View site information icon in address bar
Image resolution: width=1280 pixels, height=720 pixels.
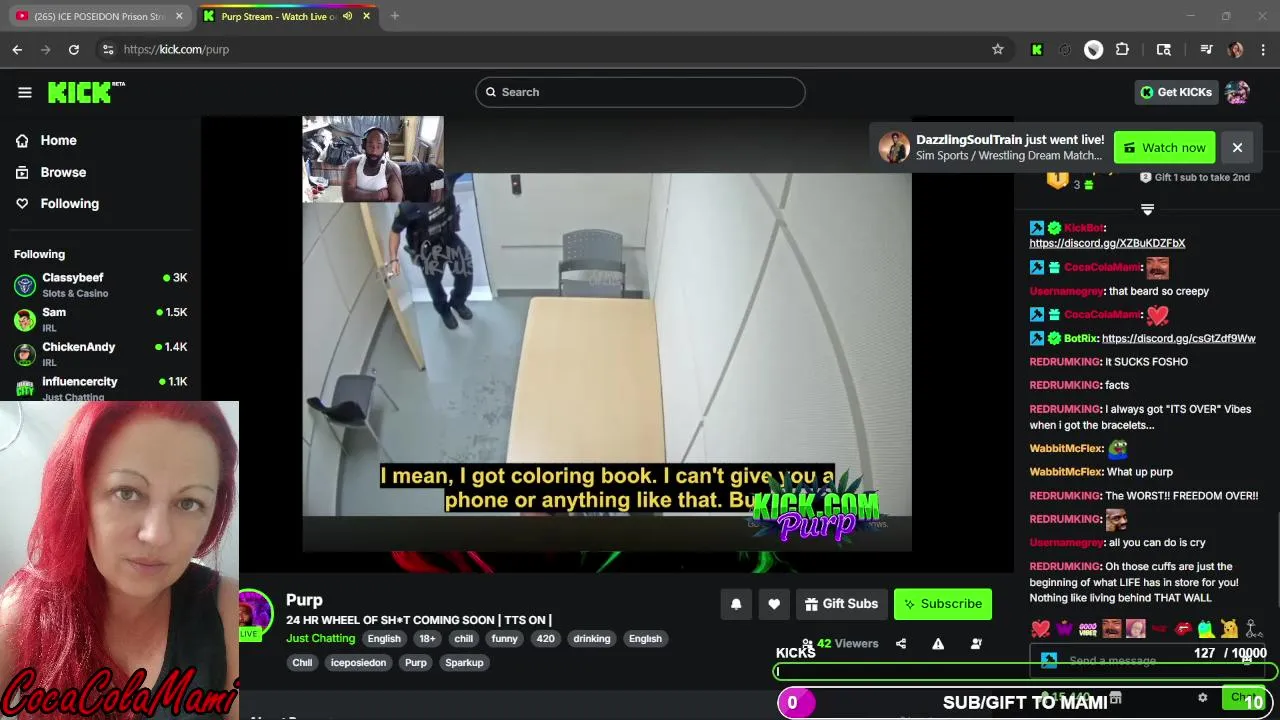click(x=107, y=49)
